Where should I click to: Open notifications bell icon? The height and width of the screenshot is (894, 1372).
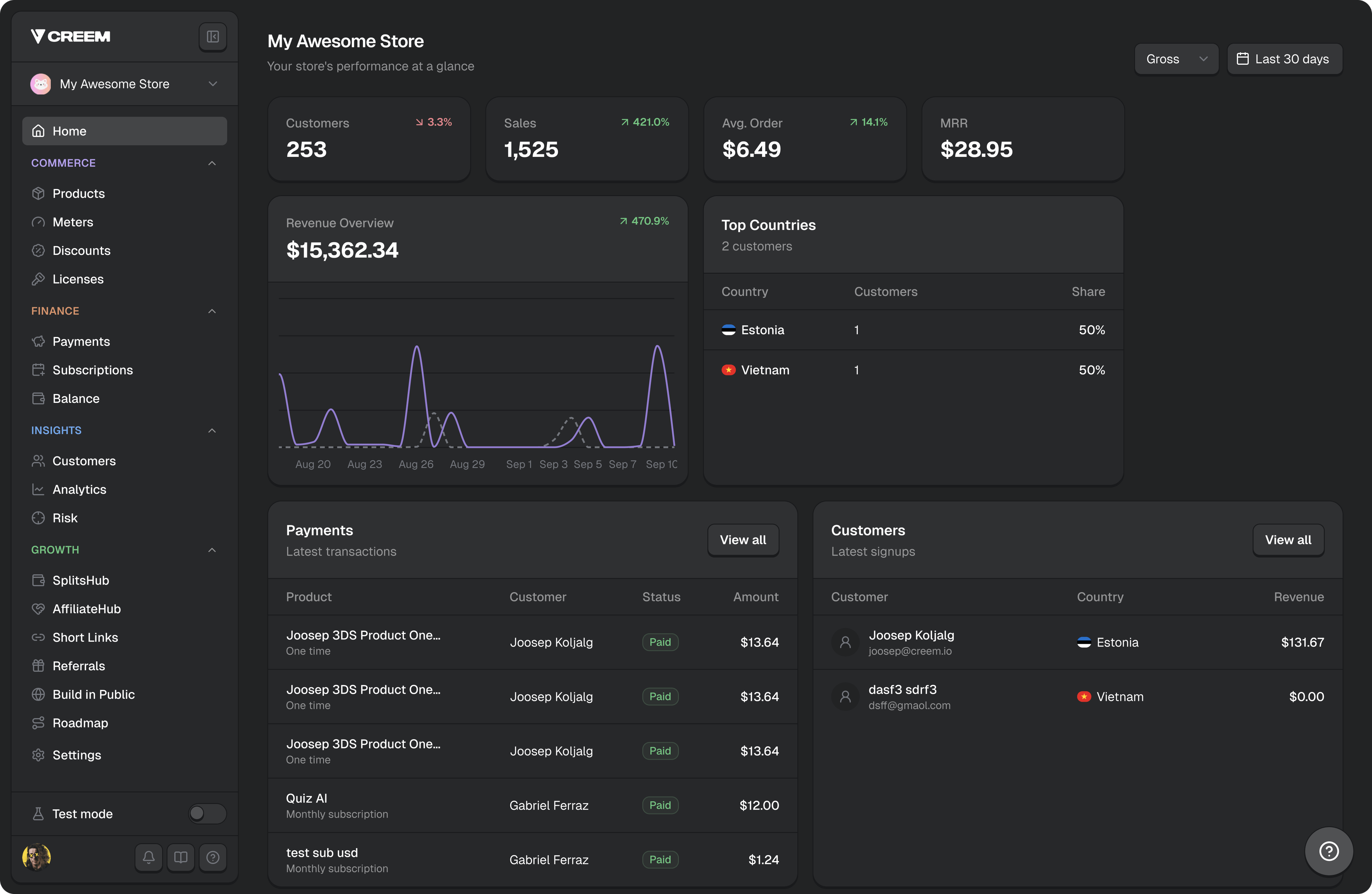(x=149, y=857)
